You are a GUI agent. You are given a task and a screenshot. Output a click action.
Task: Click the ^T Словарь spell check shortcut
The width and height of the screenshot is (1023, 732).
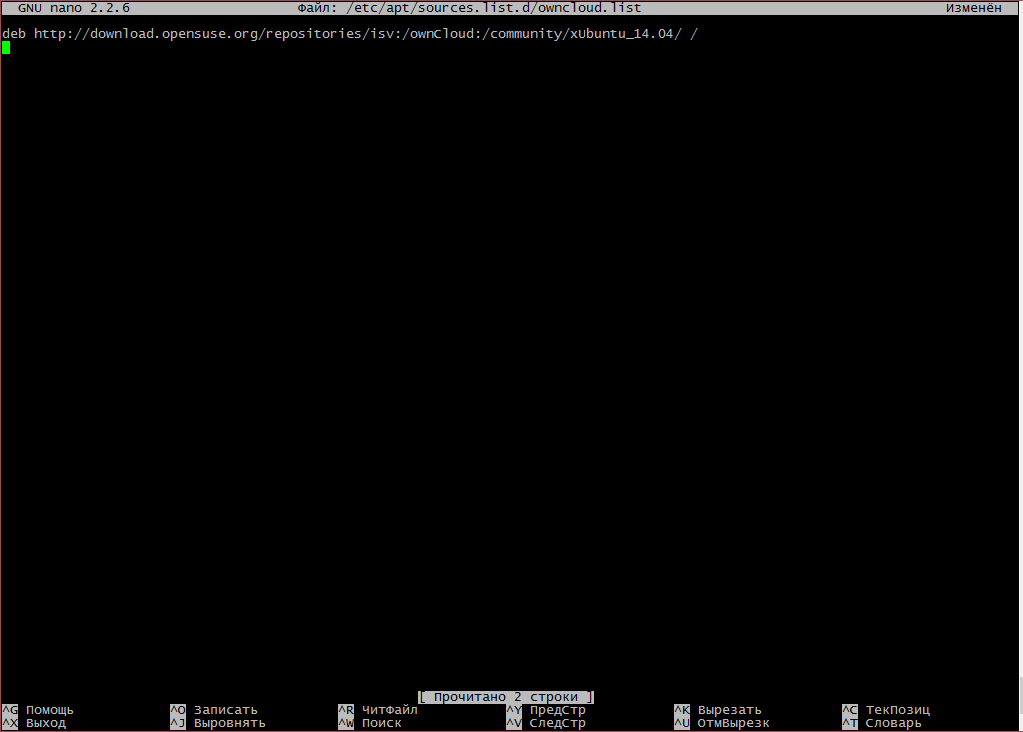(x=881, y=723)
